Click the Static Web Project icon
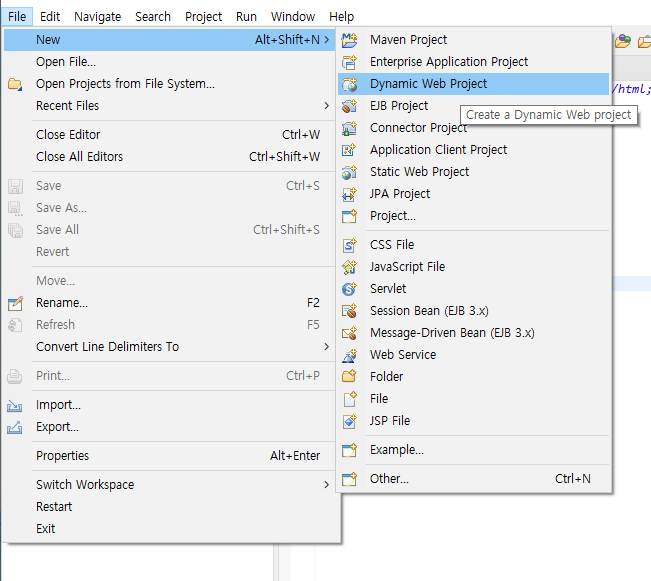 click(x=349, y=172)
